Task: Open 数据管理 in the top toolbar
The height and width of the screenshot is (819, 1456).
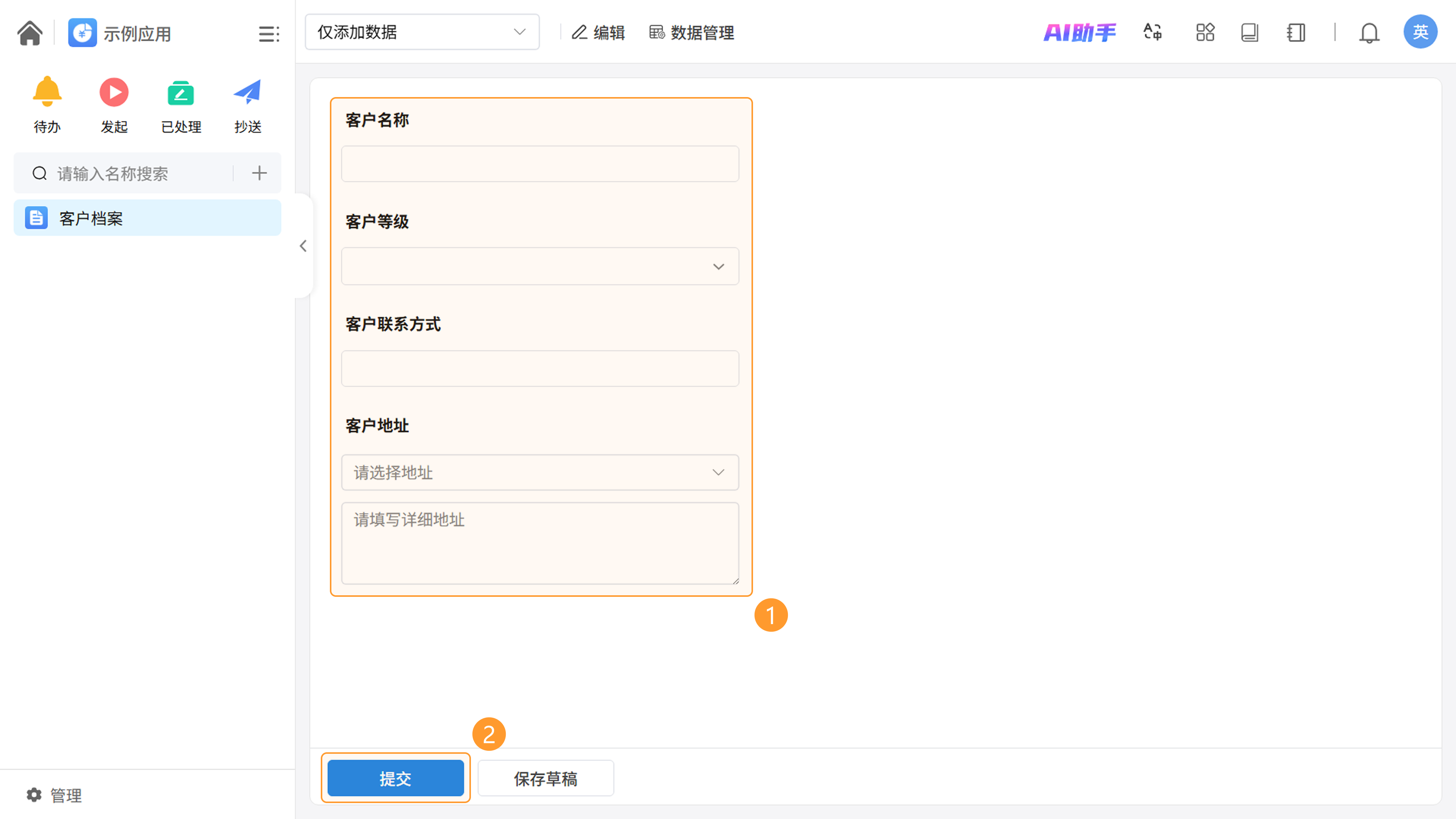Action: point(692,33)
